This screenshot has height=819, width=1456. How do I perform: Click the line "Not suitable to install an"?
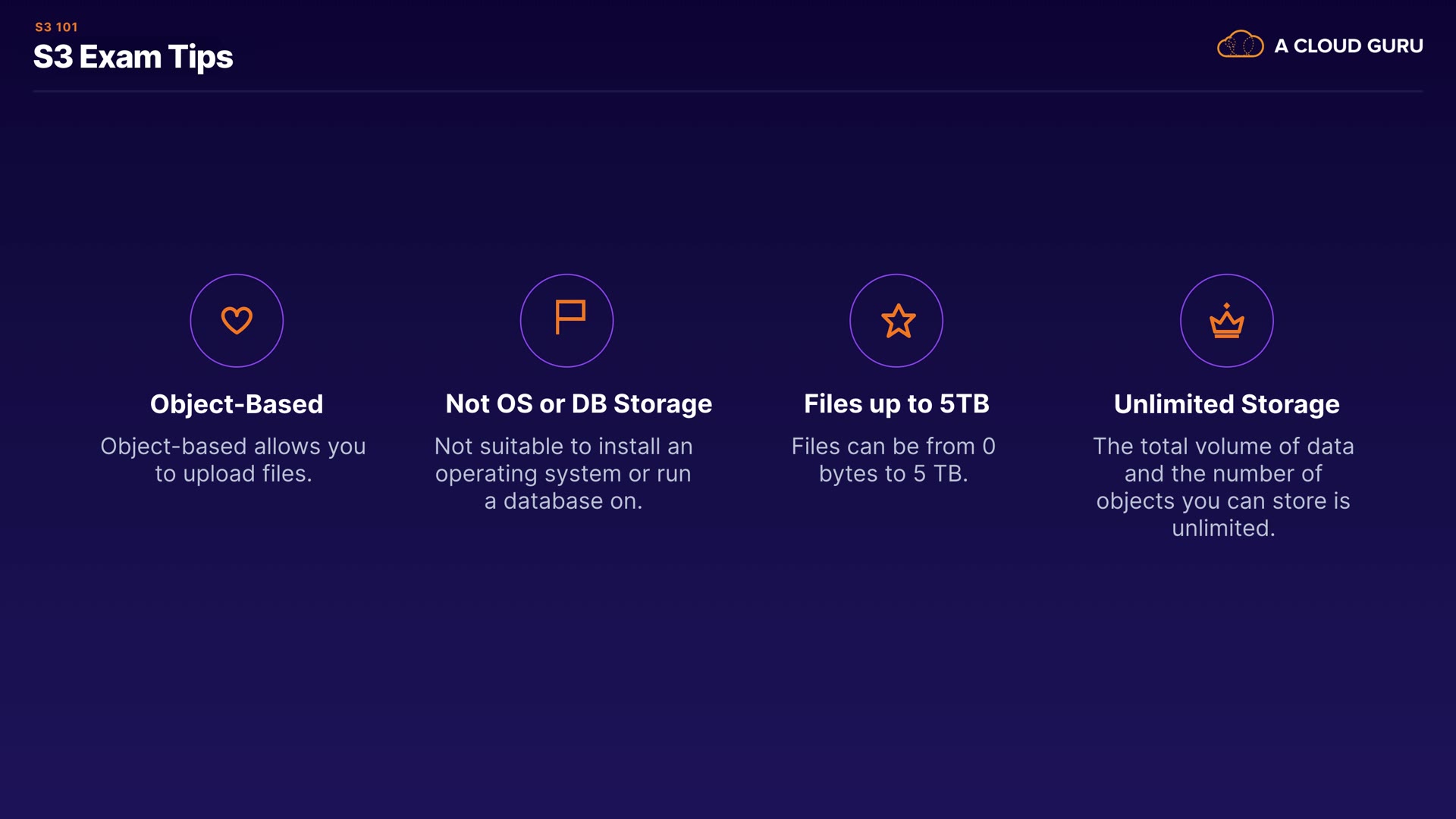tap(563, 447)
